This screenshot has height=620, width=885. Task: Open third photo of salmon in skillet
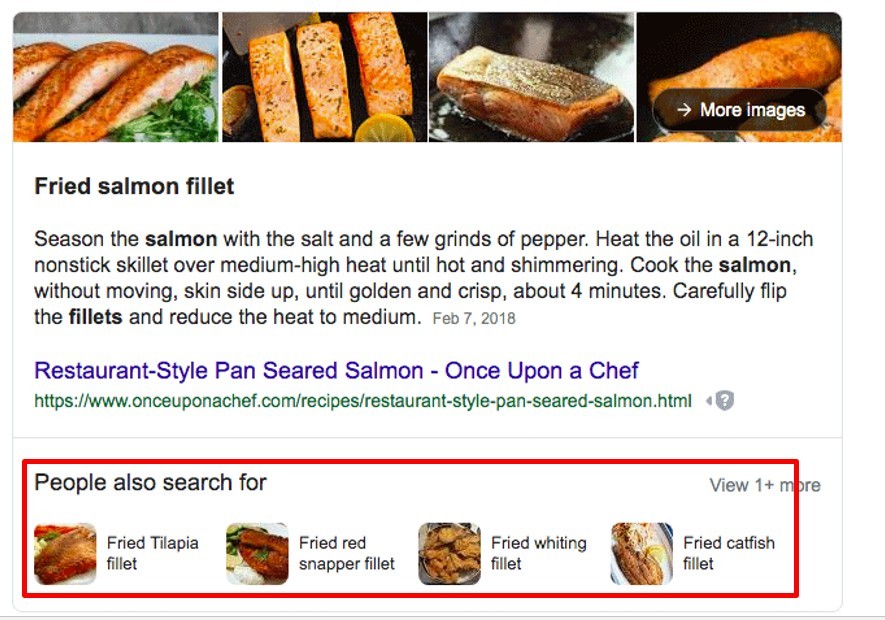click(531, 77)
